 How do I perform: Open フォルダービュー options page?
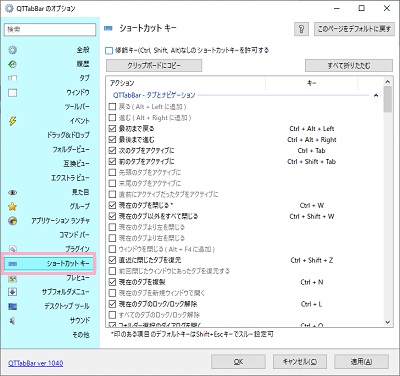point(71,149)
